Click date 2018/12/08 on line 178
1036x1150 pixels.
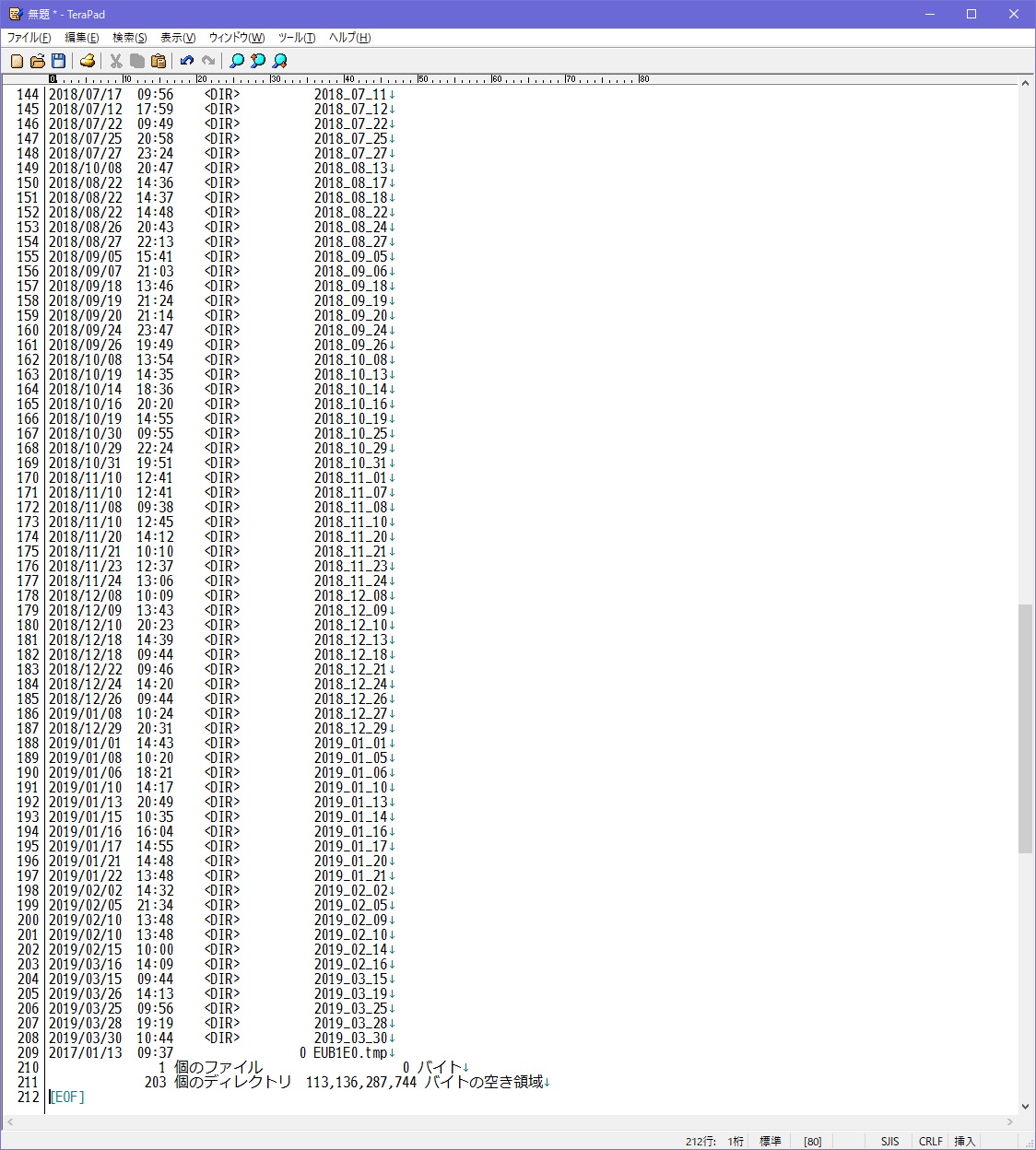pyautogui.click(x=85, y=595)
